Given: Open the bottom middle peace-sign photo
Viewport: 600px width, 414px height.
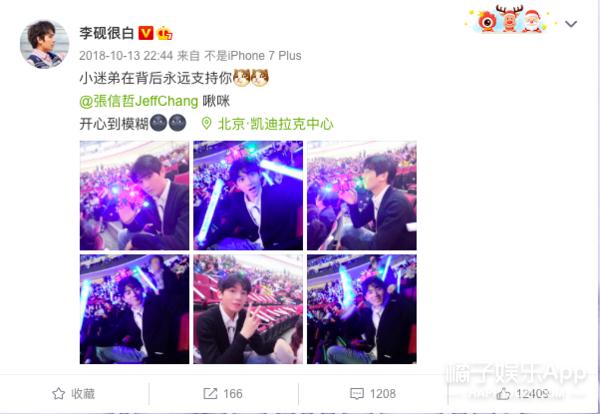Looking at the screenshot, I should pos(248,309).
